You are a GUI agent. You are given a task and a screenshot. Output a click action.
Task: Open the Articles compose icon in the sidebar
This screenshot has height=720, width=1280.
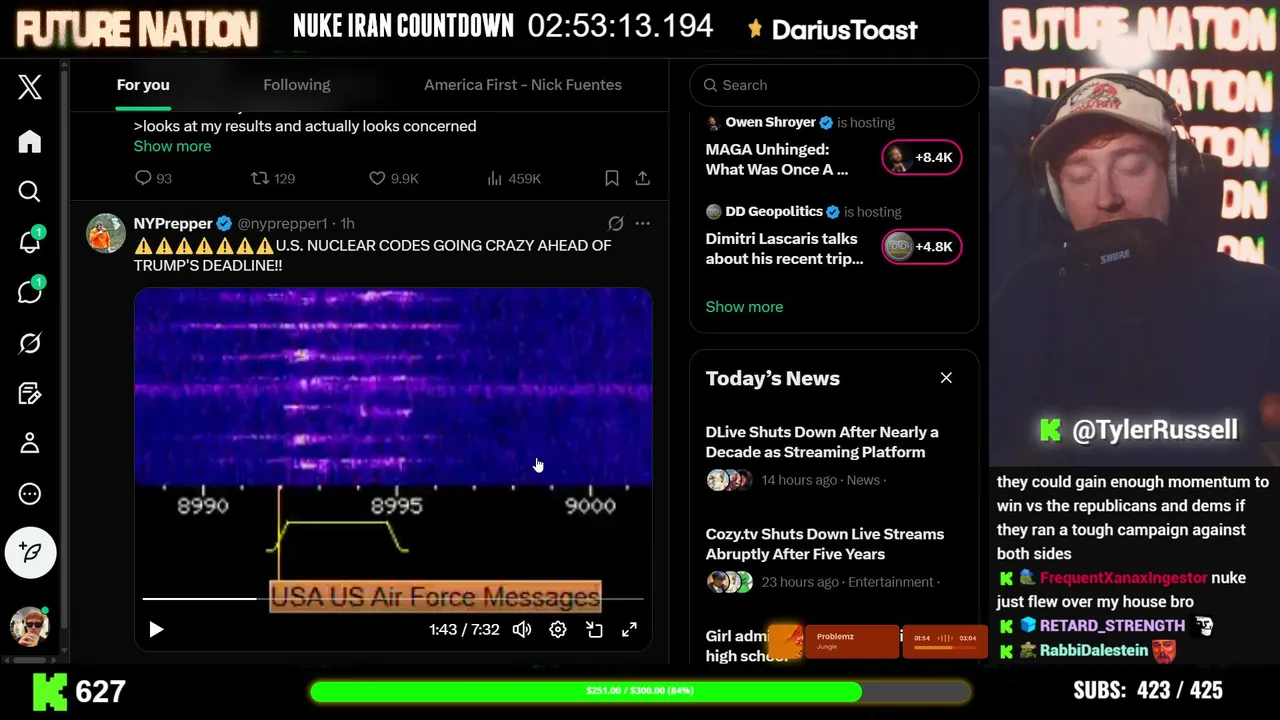(x=30, y=394)
